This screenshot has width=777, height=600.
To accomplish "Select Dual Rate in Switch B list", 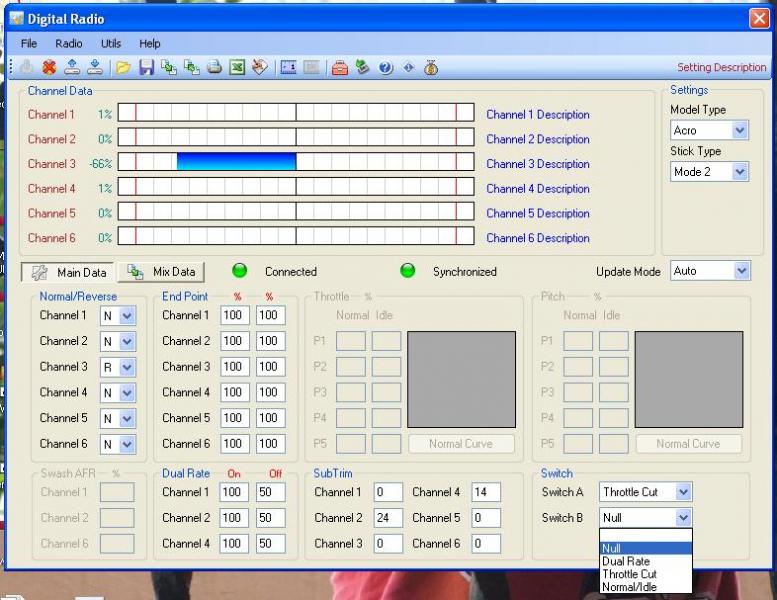I will click(x=626, y=561).
